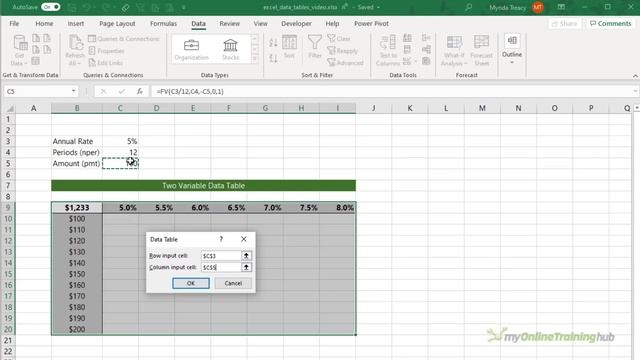Open the Outline group button
The image size is (640, 360).
pos(512,49)
